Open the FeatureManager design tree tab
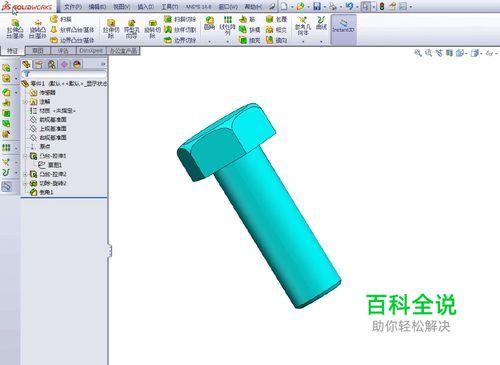 pyautogui.click(x=26, y=64)
